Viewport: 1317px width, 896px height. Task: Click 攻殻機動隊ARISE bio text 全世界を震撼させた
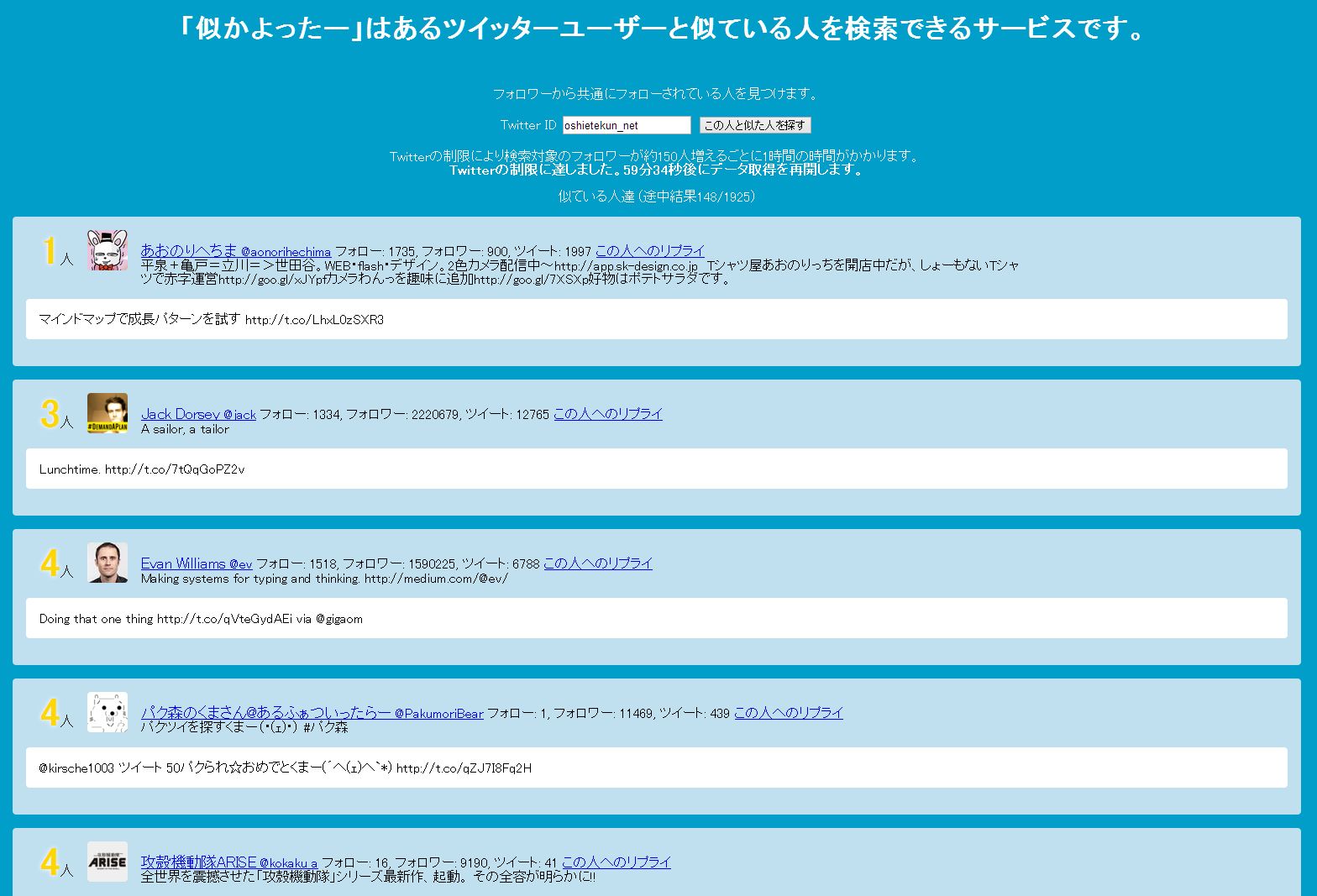point(369,877)
